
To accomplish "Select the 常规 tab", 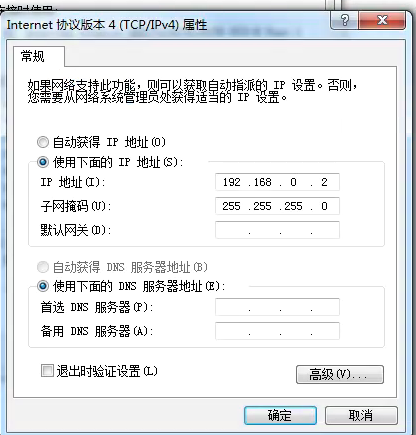I will (x=33, y=56).
